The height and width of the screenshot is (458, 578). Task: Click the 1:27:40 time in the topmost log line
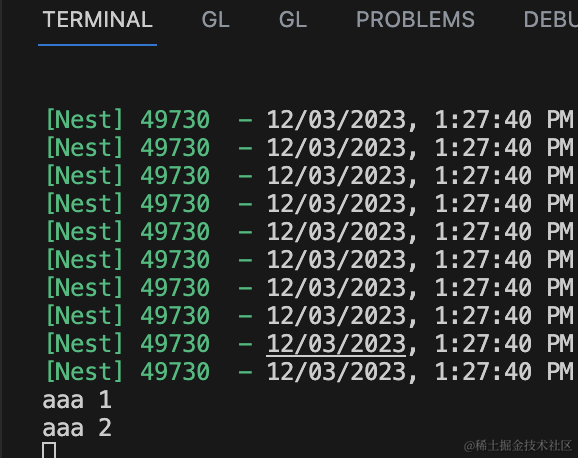[483, 120]
